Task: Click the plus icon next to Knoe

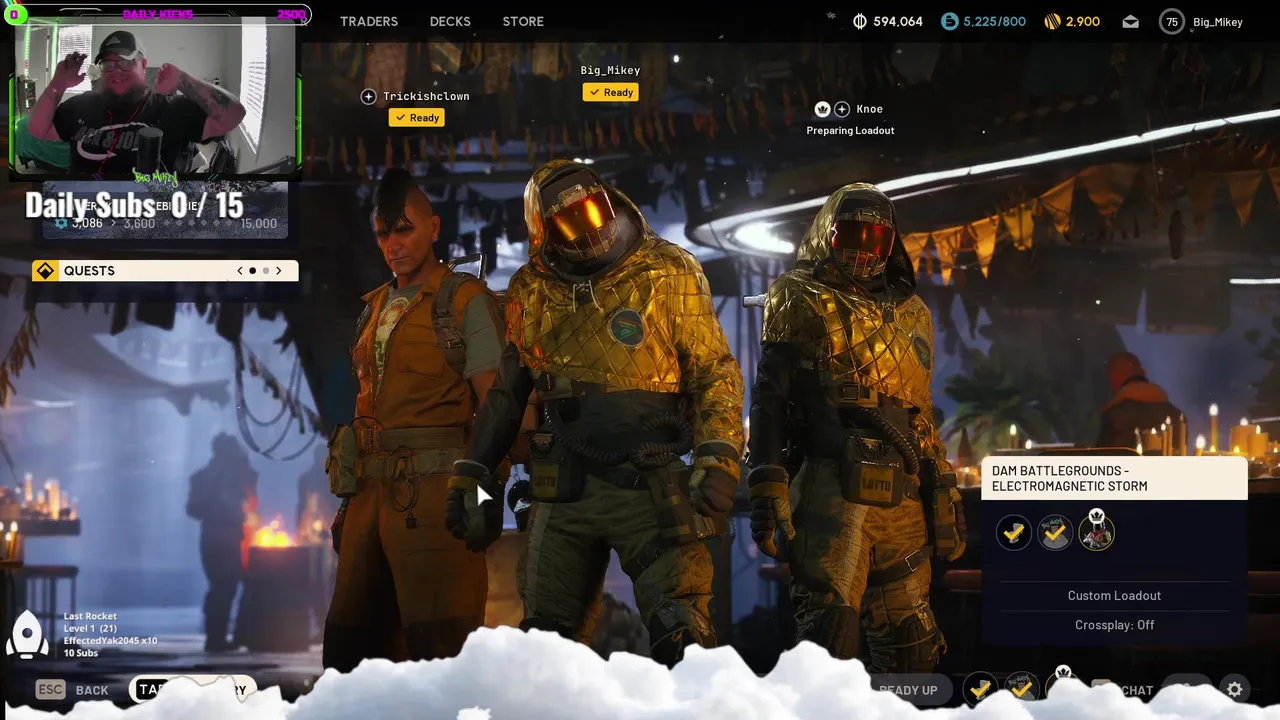Action: tap(842, 109)
